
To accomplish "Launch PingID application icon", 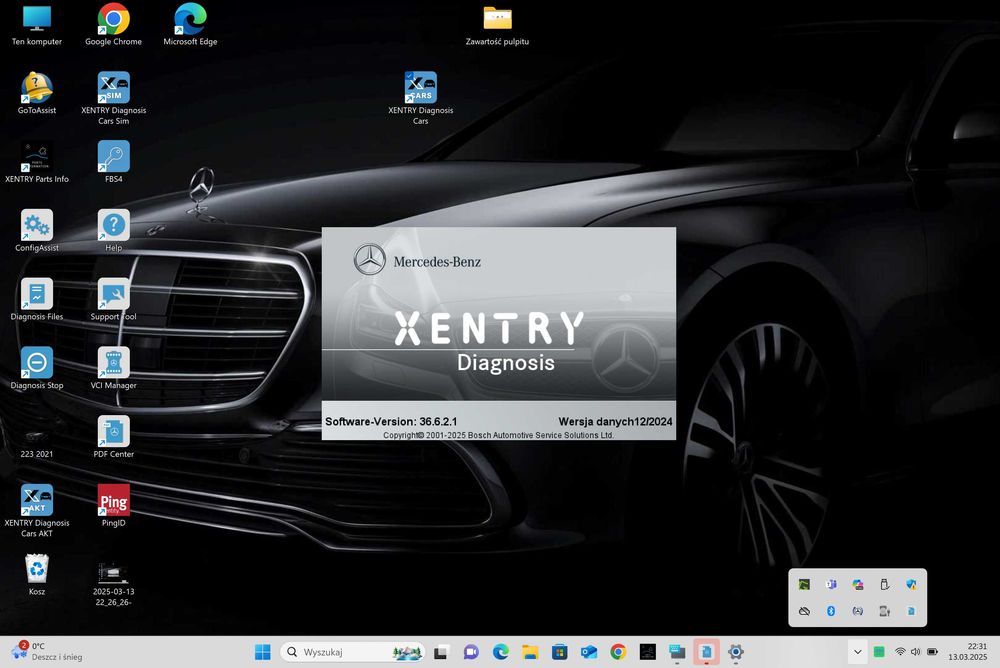I will [x=114, y=506].
